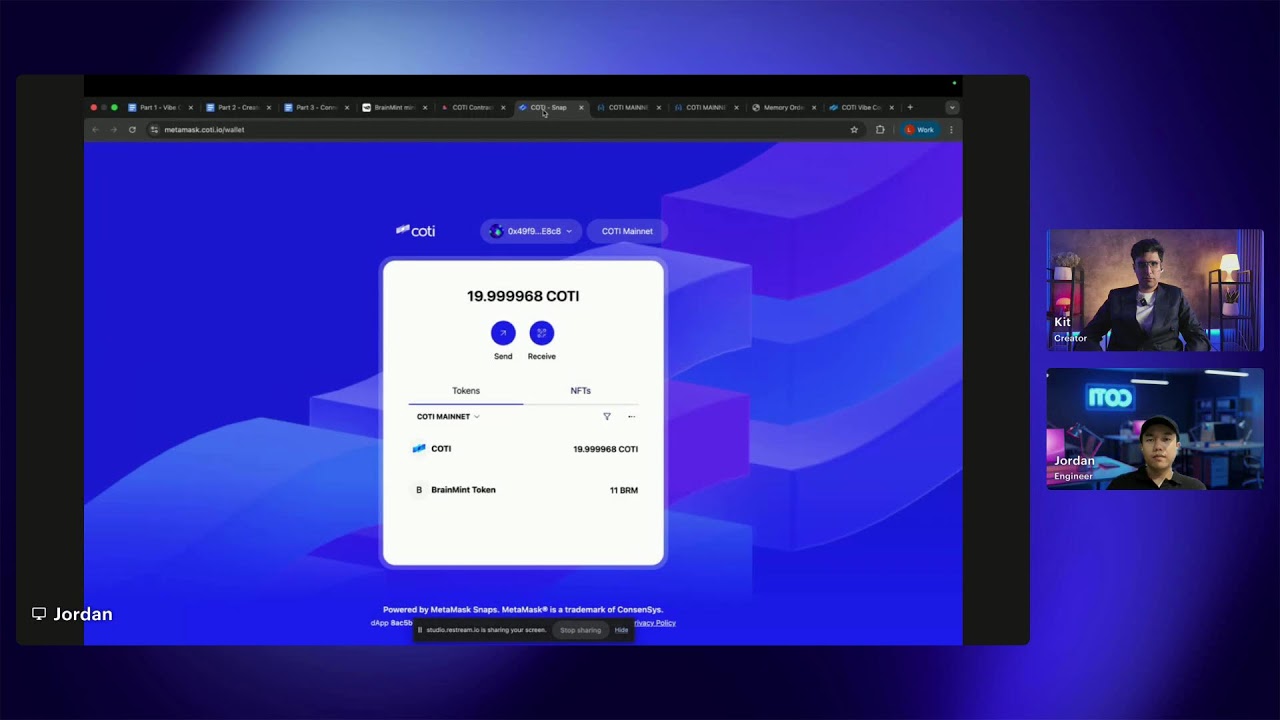
Task: Click the account avatar icon beside 0x49f9 address
Action: click(496, 231)
